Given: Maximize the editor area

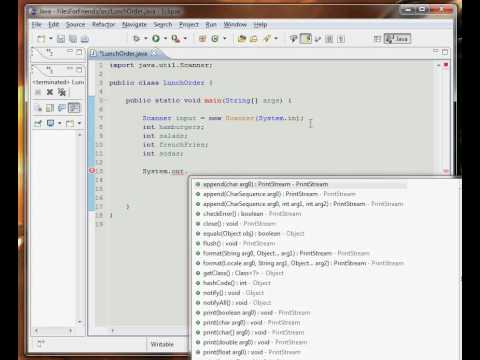Looking at the screenshot, I should click(x=445, y=52).
